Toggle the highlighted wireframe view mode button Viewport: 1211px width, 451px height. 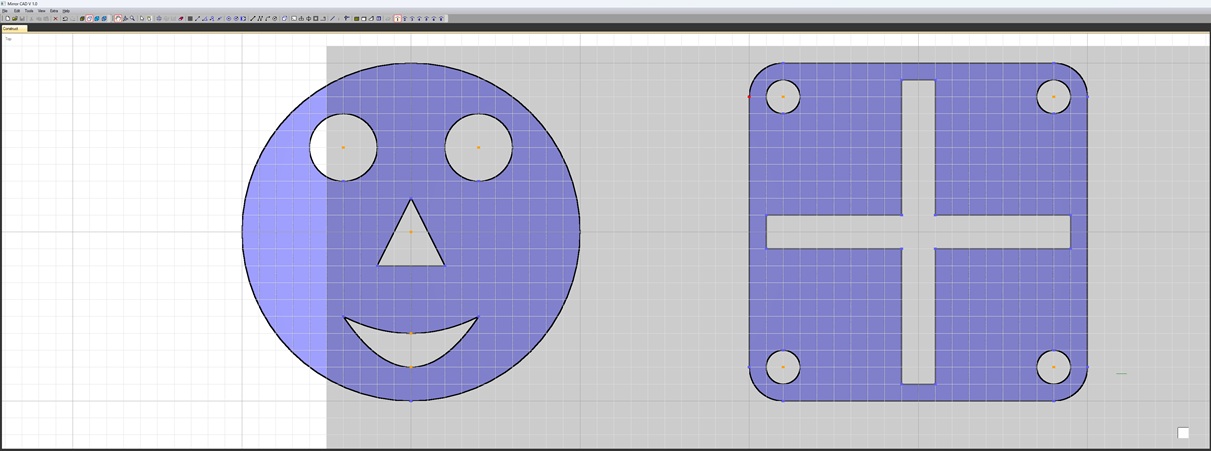click(89, 18)
